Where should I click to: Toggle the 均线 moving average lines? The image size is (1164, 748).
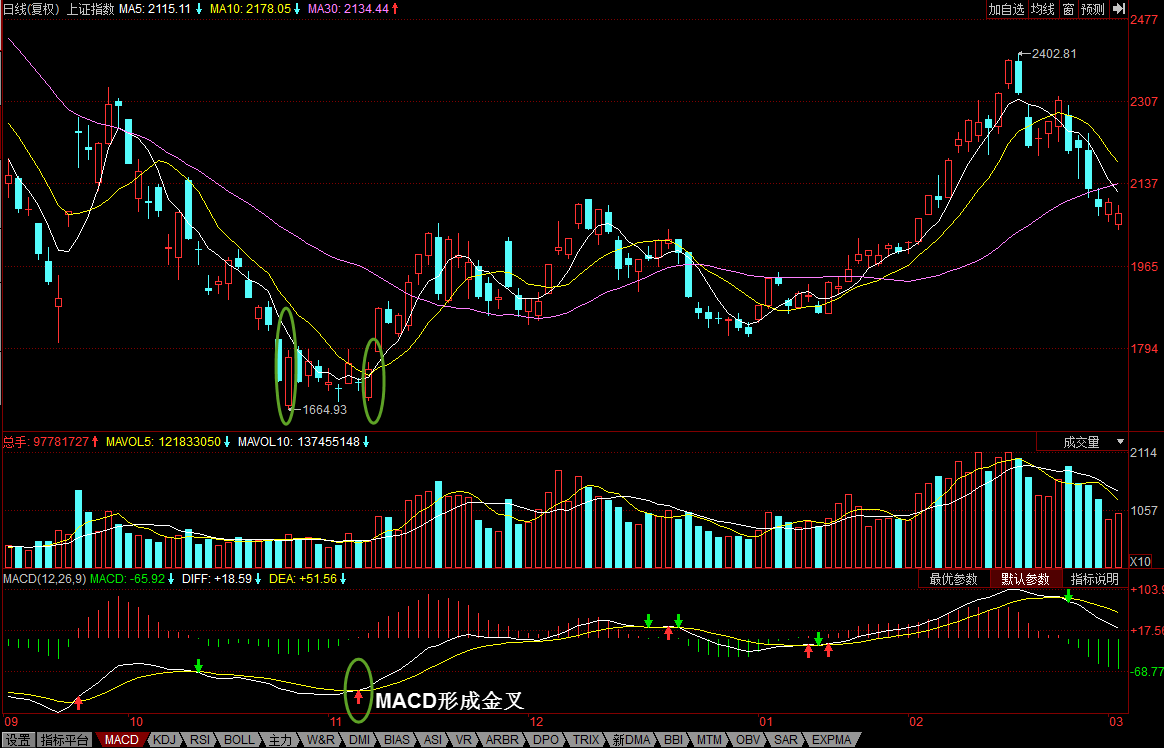pyautogui.click(x=1042, y=9)
